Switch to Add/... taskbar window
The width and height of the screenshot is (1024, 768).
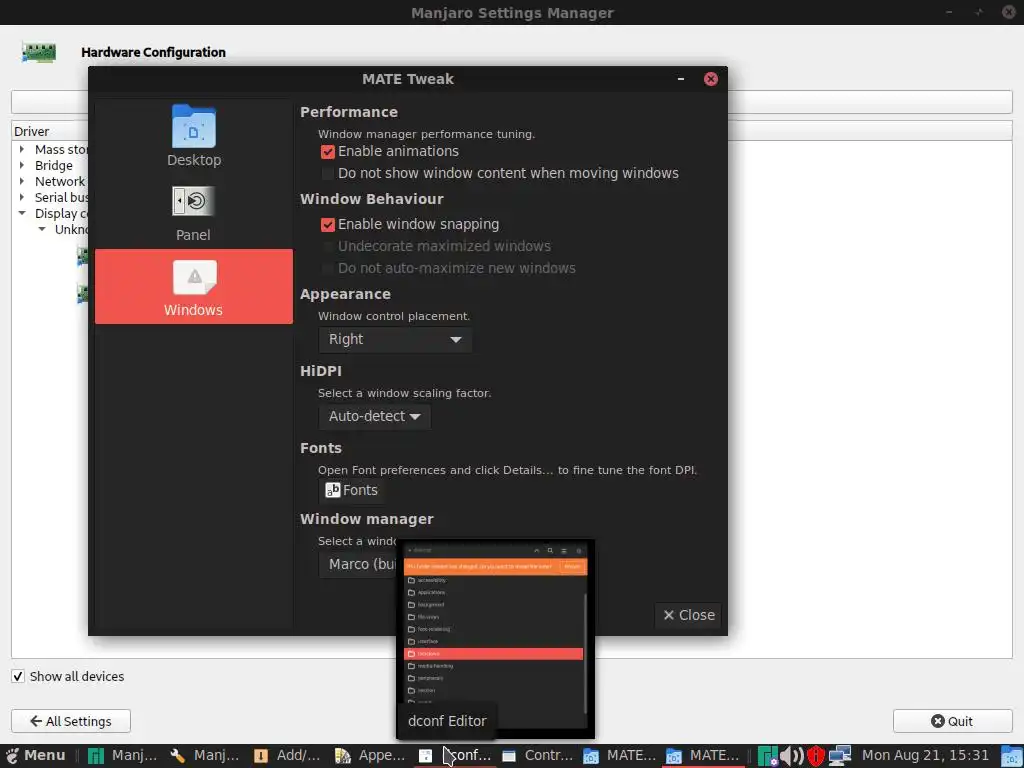pos(287,756)
